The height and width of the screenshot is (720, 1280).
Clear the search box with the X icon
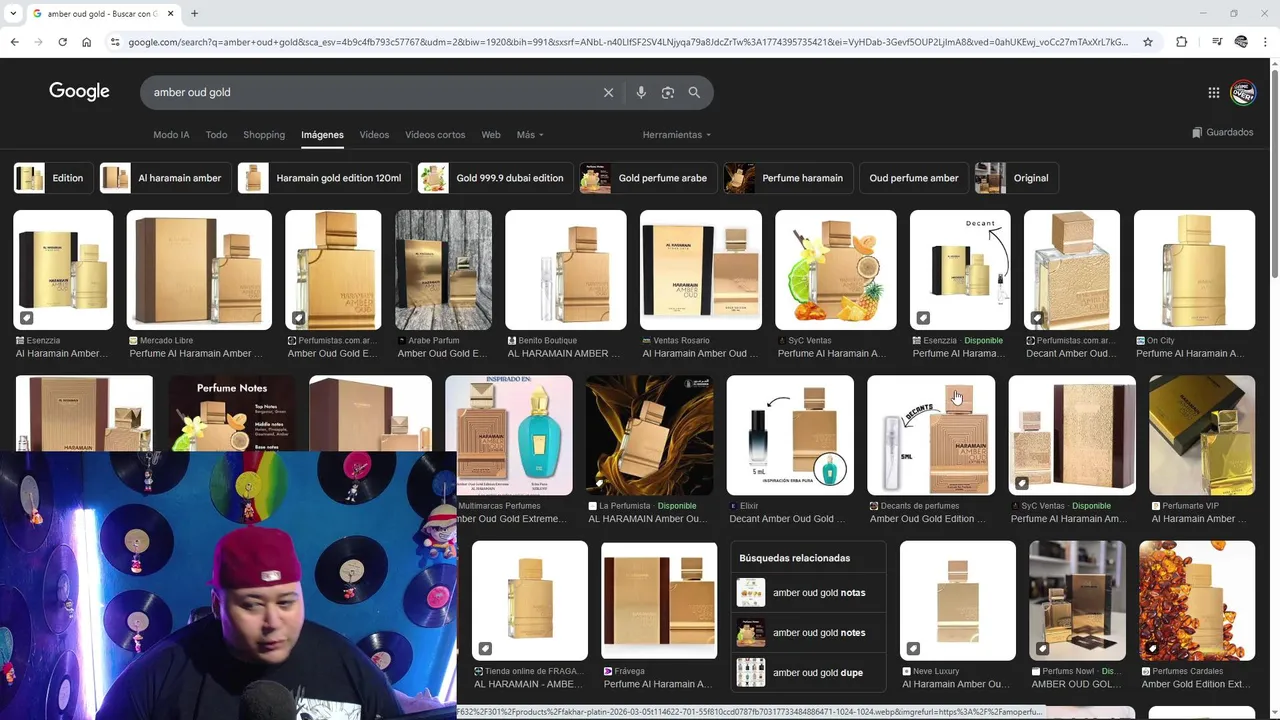coord(608,92)
